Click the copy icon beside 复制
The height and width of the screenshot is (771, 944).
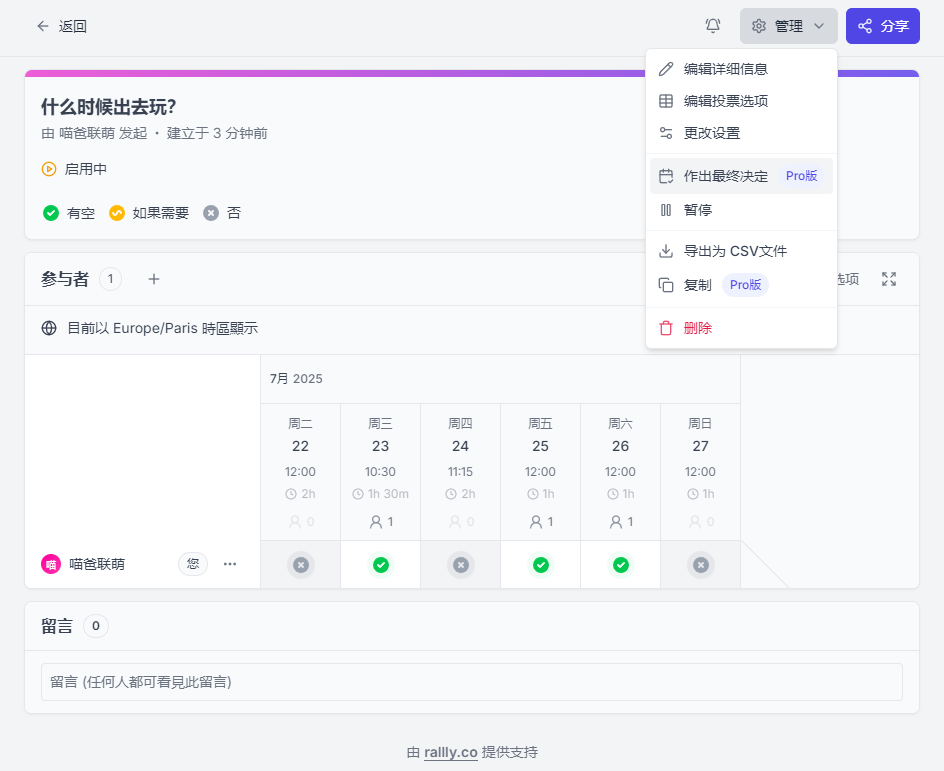pyautogui.click(x=666, y=285)
